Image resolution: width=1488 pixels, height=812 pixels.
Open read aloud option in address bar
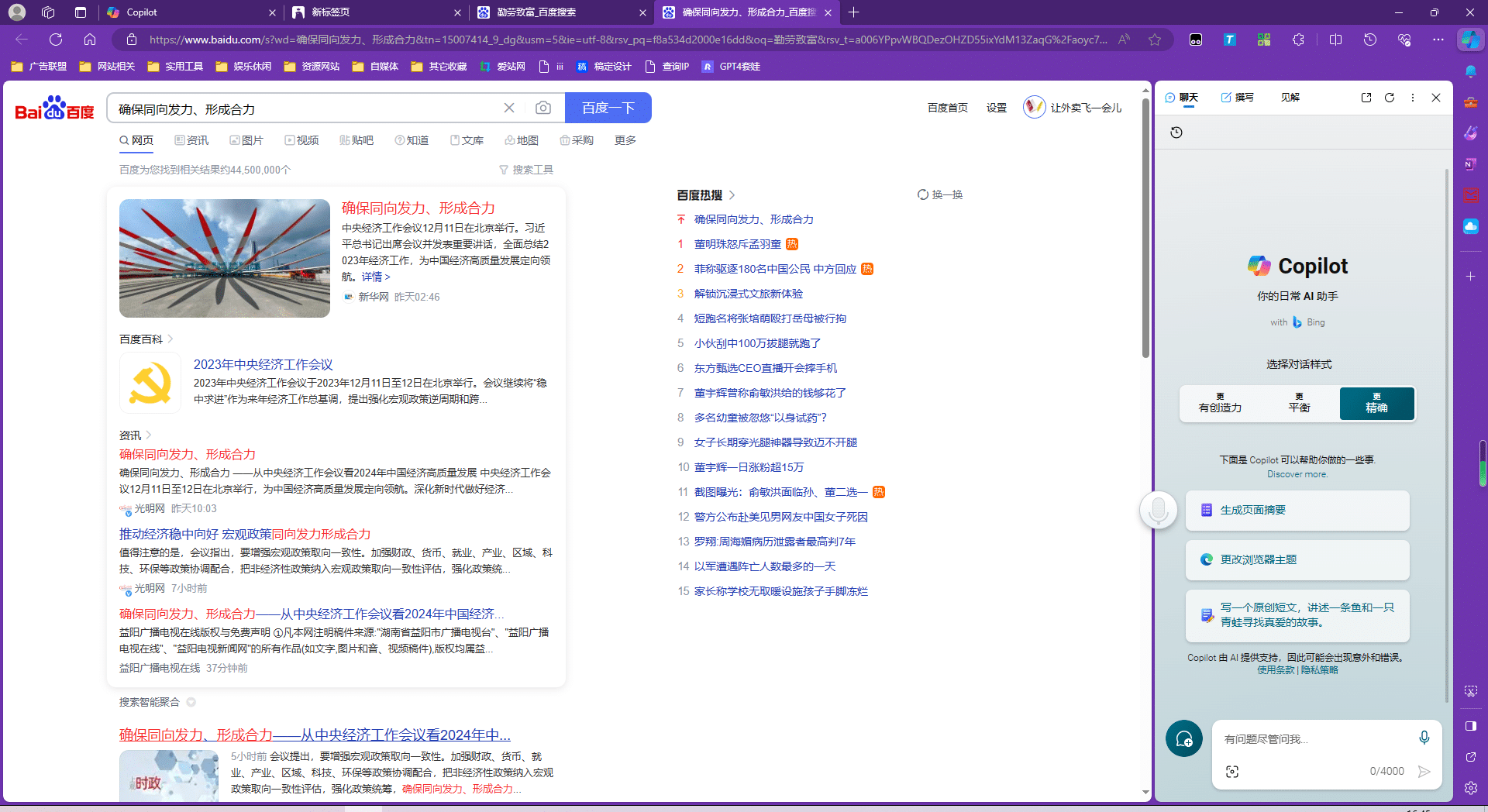(x=1124, y=40)
